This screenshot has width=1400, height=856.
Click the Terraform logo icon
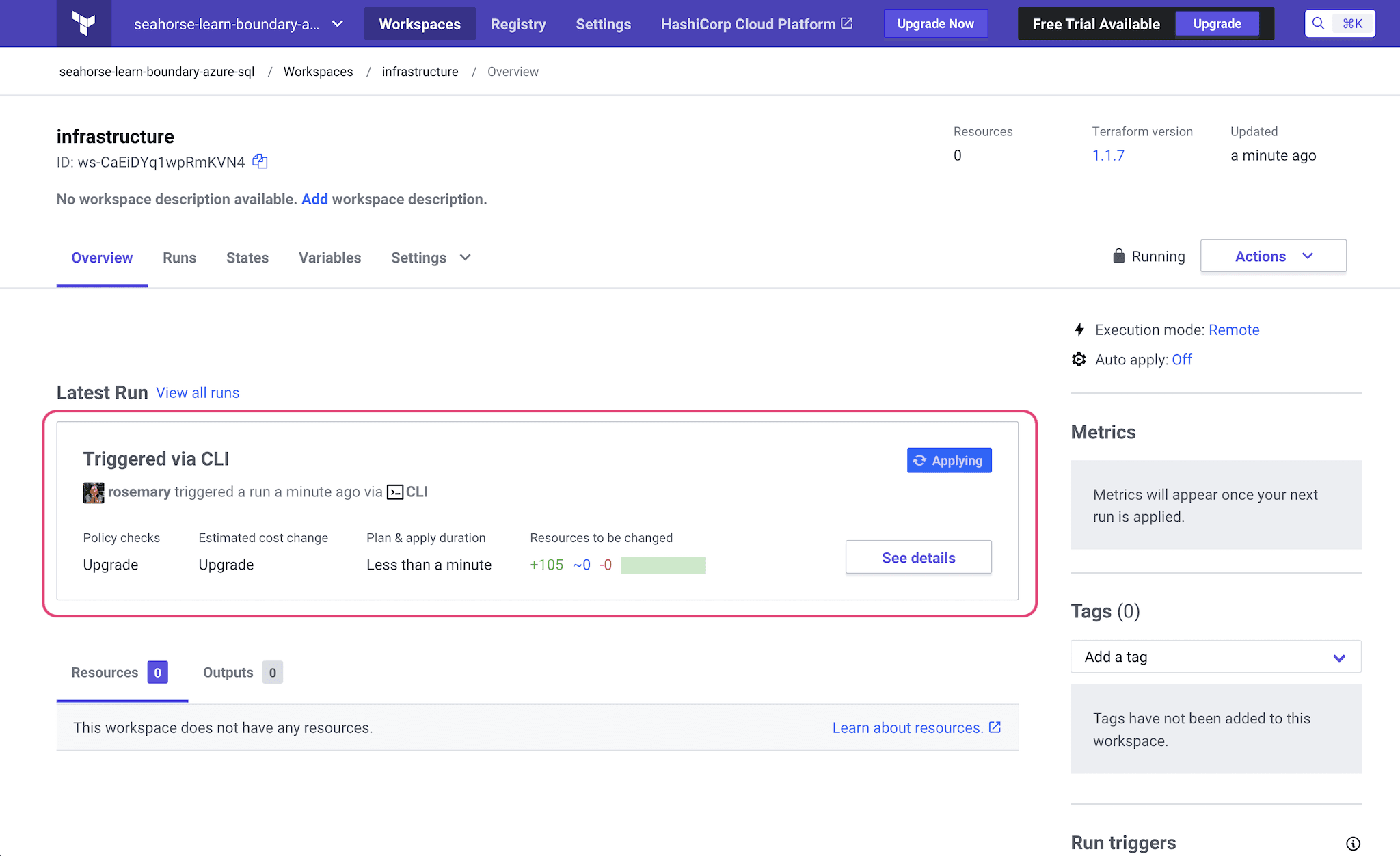point(83,23)
